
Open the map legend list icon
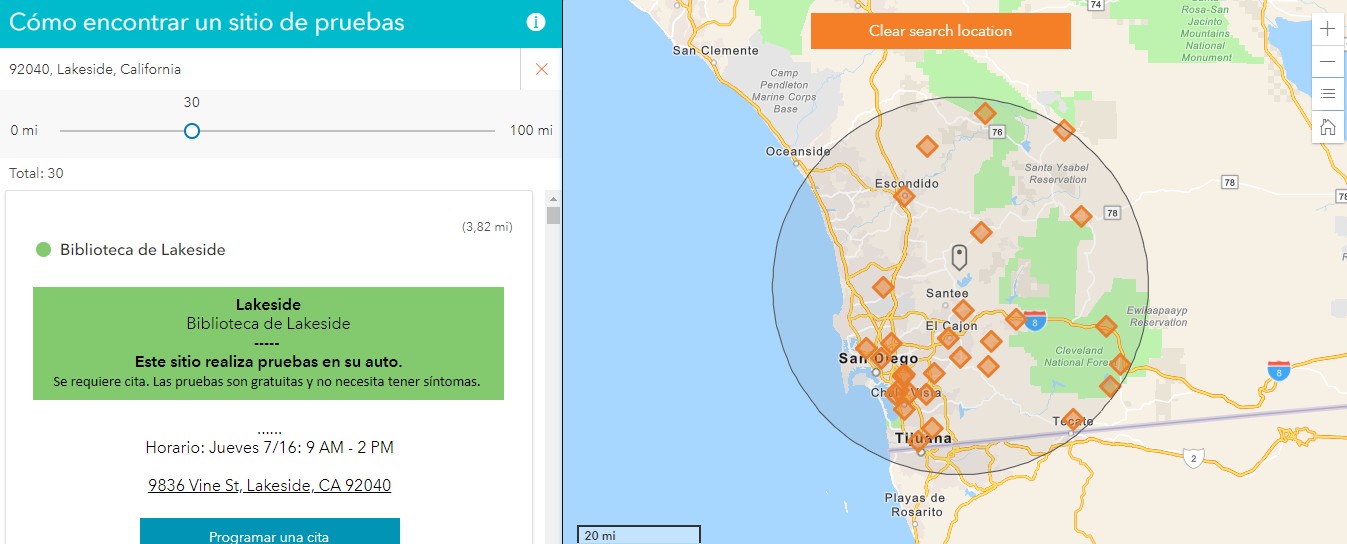coord(1327,94)
